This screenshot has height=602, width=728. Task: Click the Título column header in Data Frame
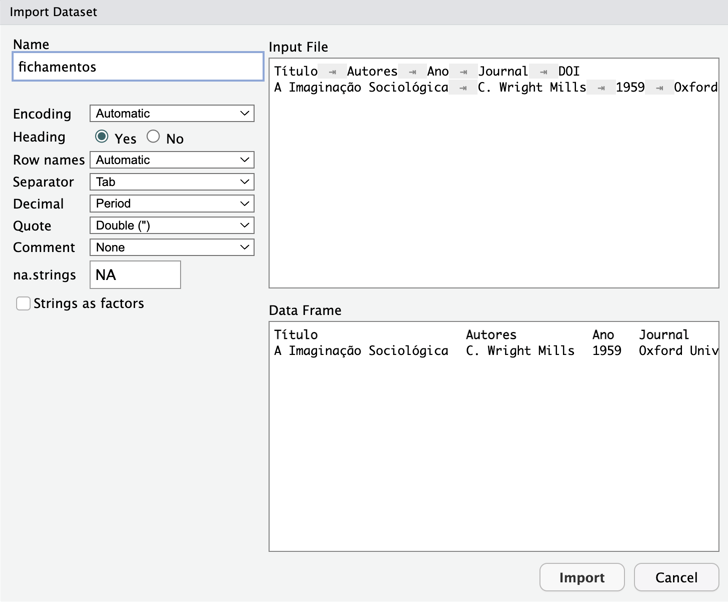pos(295,335)
